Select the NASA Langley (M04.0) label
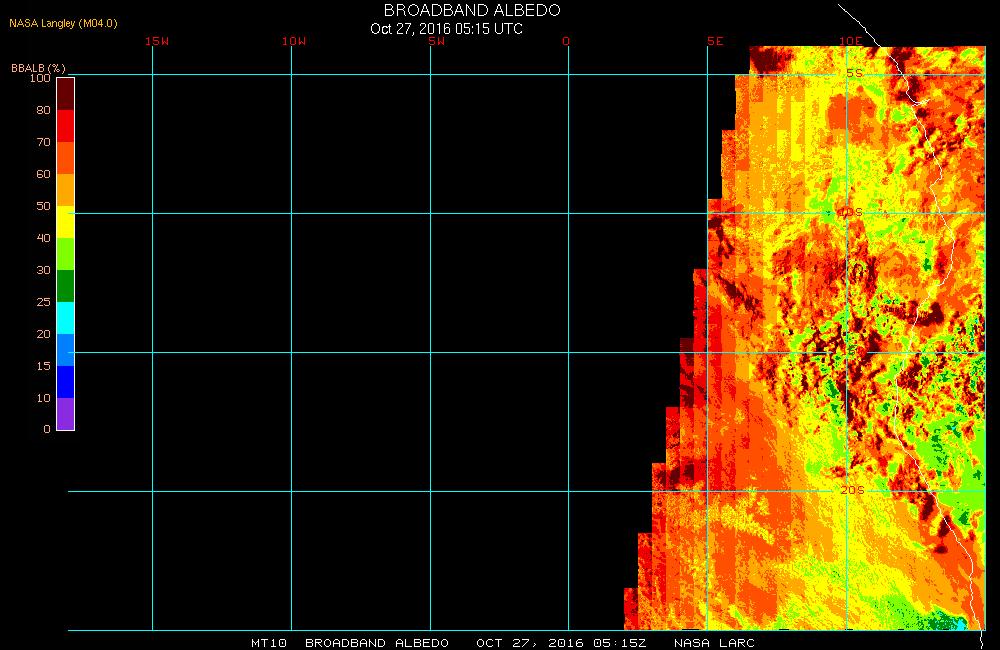The width and height of the screenshot is (1000, 650). [x=64, y=23]
